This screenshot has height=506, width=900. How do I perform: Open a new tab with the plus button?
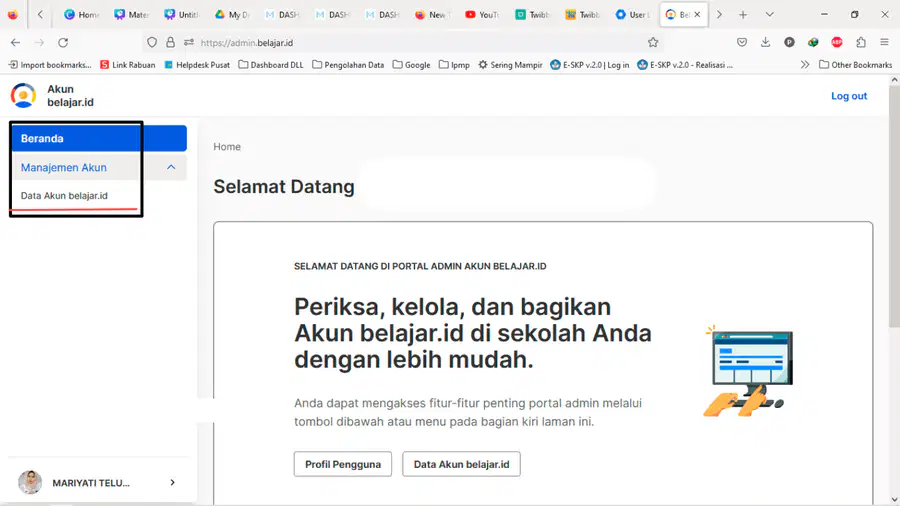click(743, 14)
